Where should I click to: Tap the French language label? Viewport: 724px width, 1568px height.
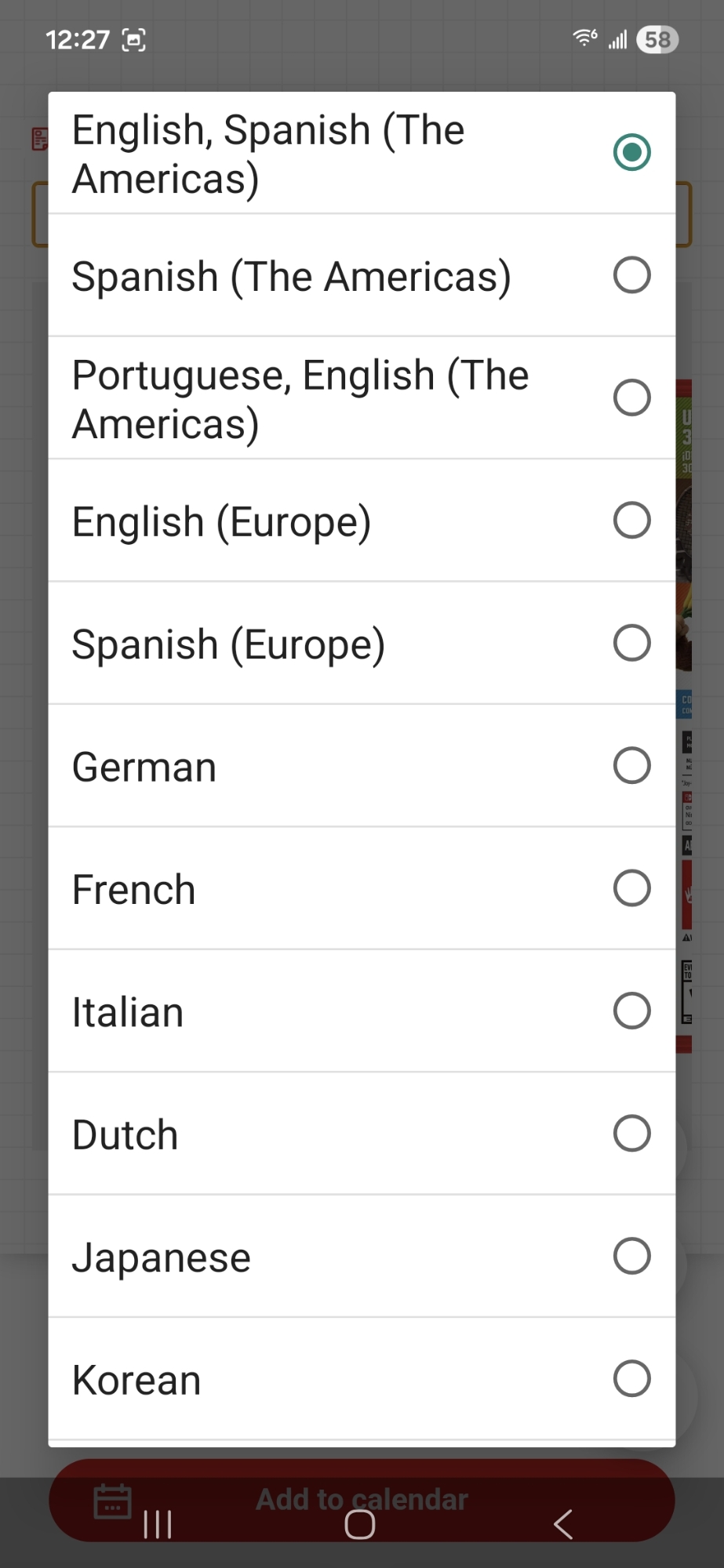134,890
